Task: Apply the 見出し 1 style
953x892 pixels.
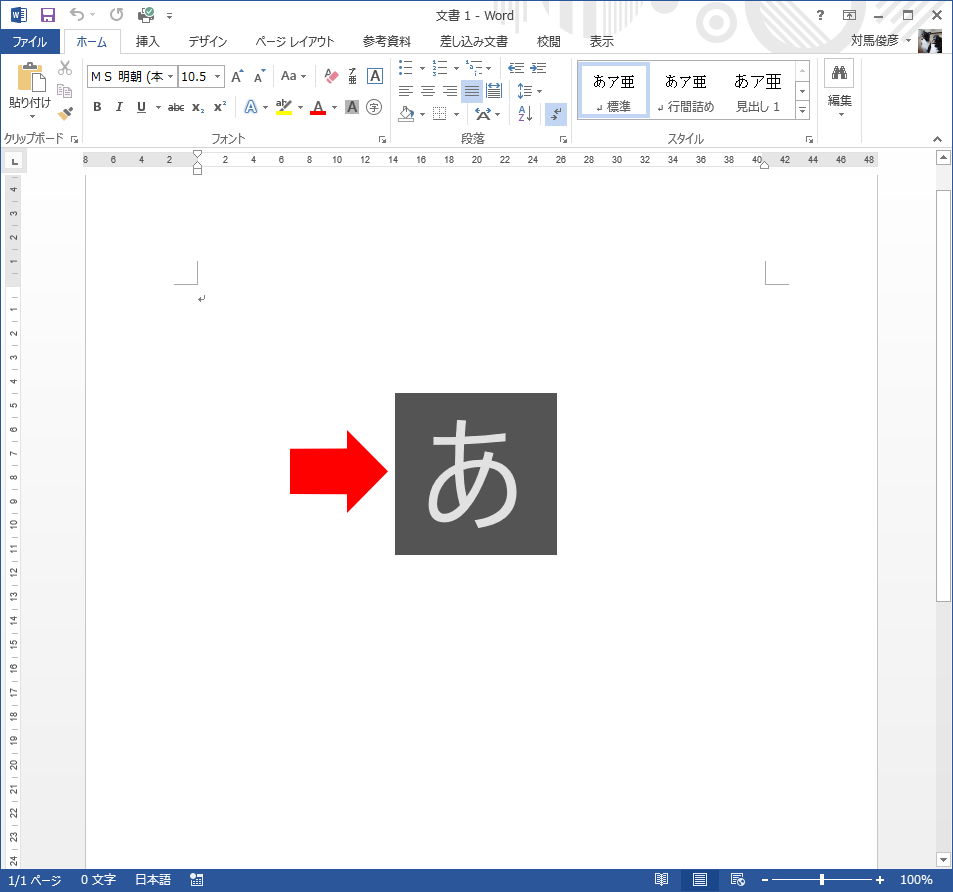Action: click(x=757, y=91)
